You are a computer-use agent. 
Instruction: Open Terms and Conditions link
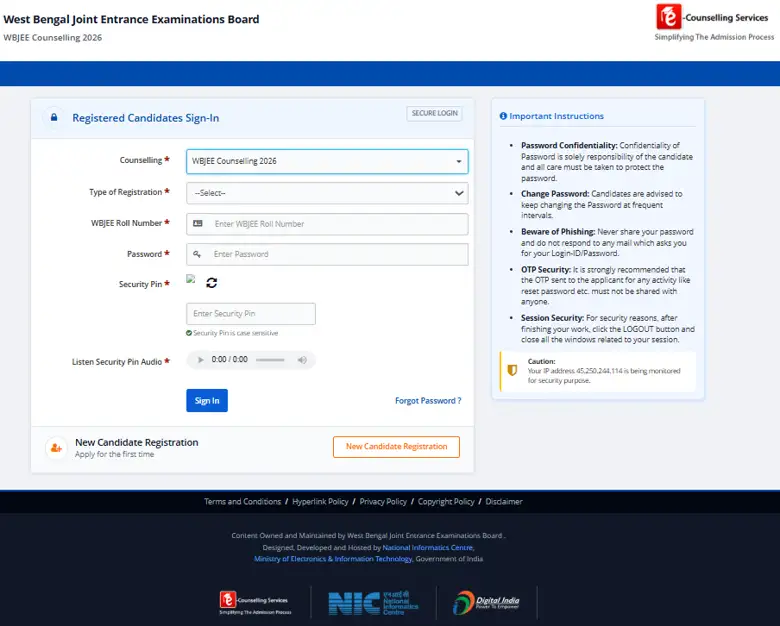click(x=242, y=502)
